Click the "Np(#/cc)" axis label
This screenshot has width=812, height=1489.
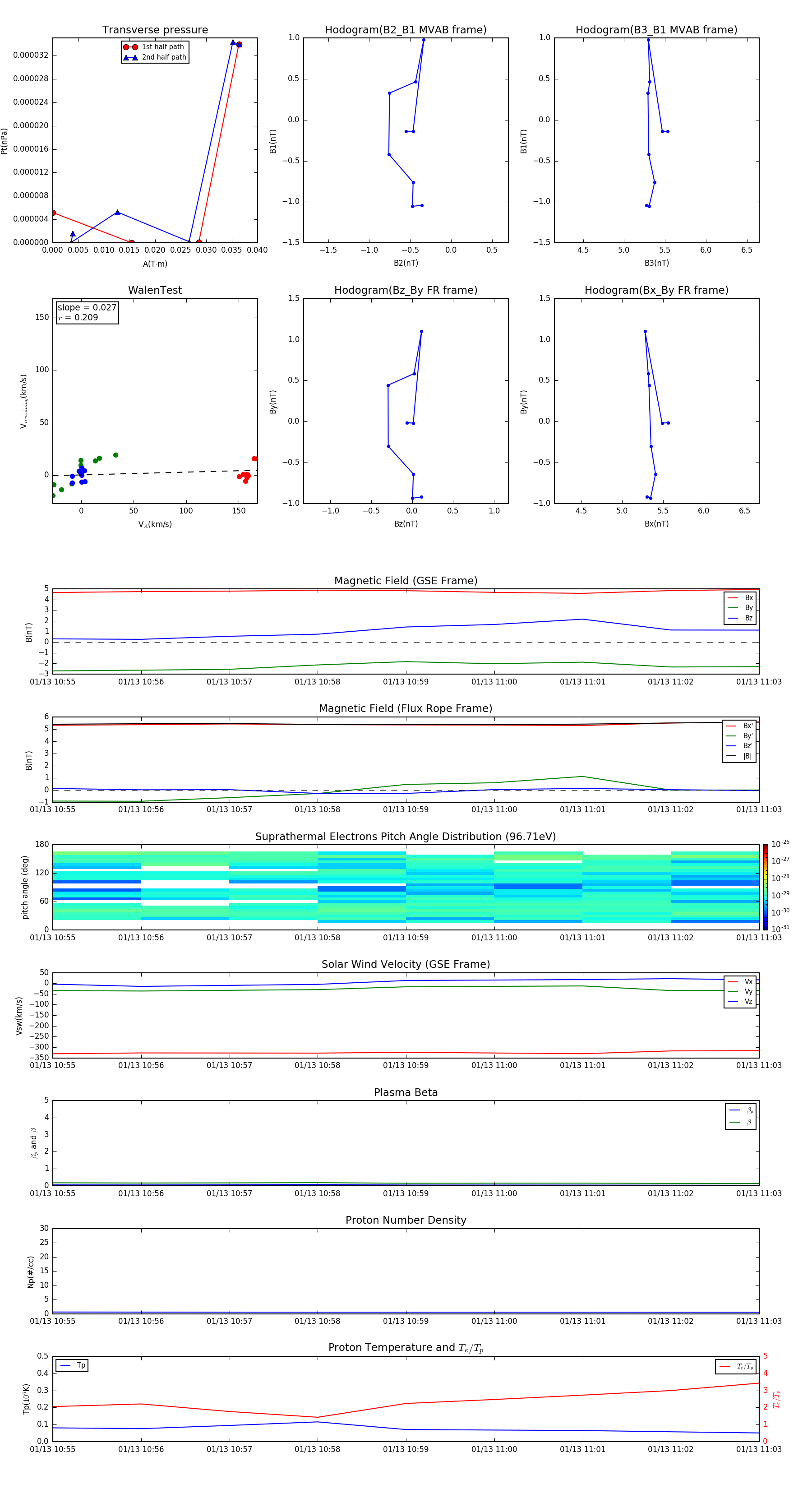[31, 1272]
